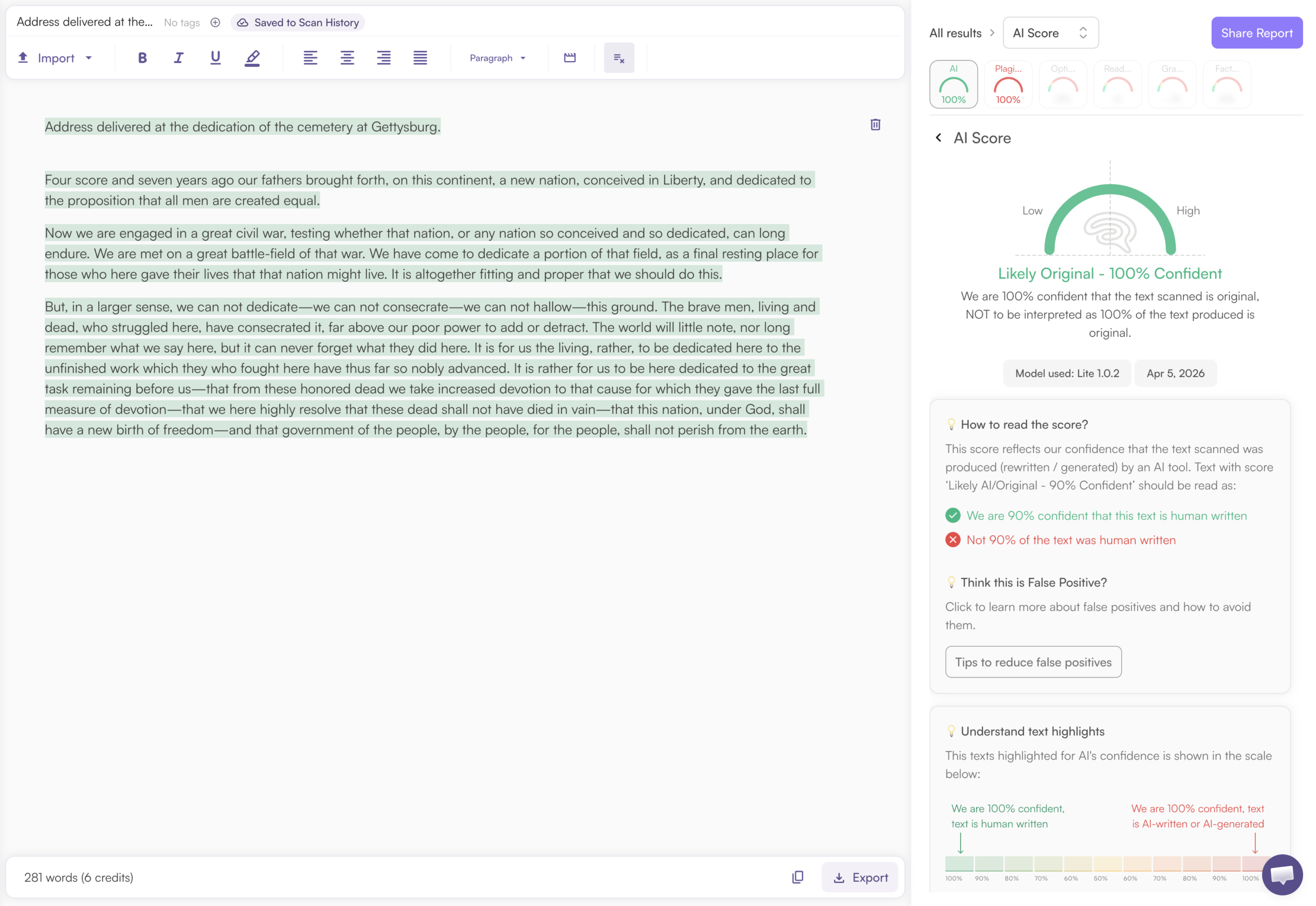The width and height of the screenshot is (1316, 906).
Task: Center align the text
Action: pyautogui.click(x=346, y=58)
